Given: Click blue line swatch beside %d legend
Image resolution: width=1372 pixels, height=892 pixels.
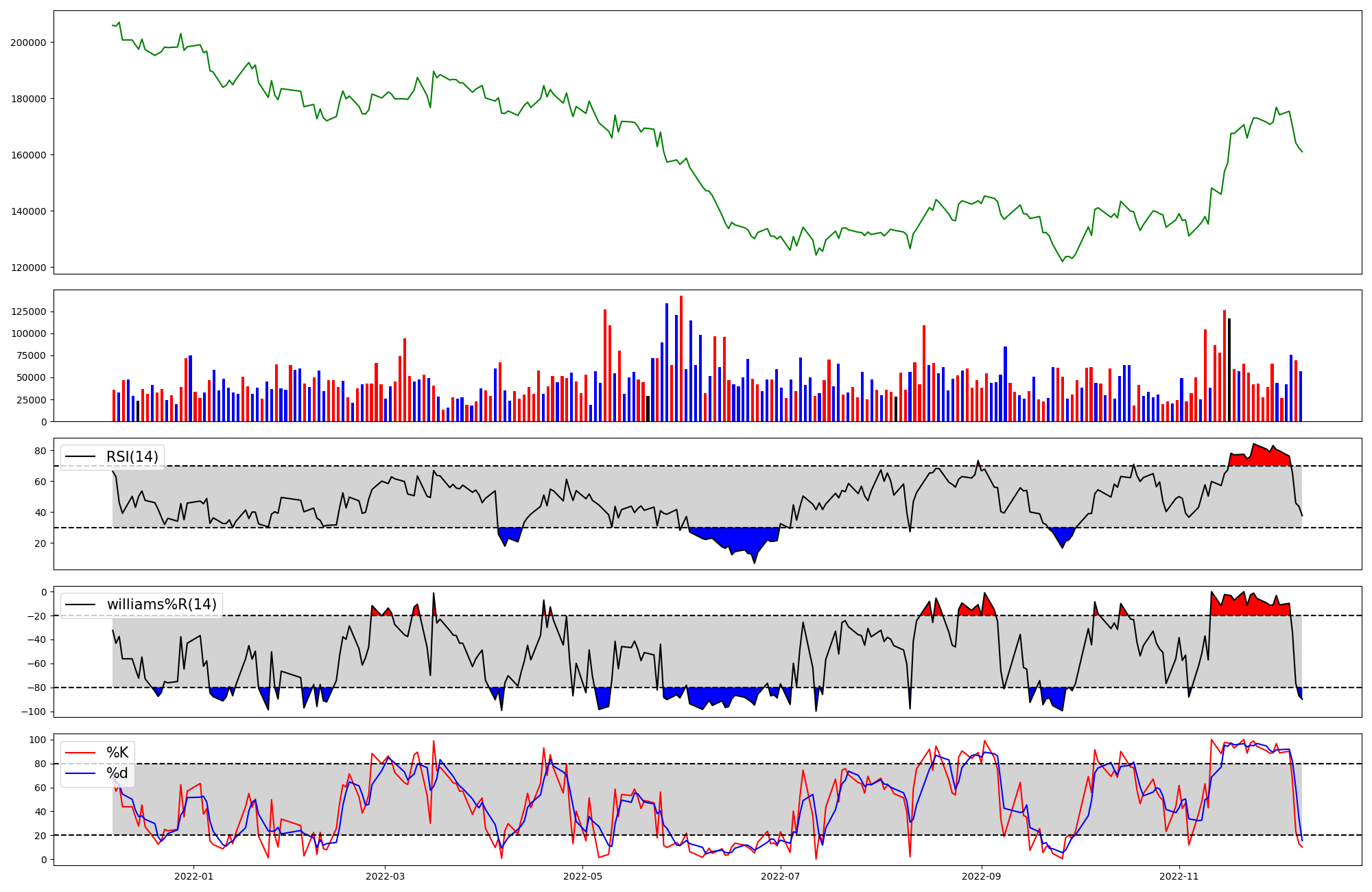Looking at the screenshot, I should click(80, 773).
